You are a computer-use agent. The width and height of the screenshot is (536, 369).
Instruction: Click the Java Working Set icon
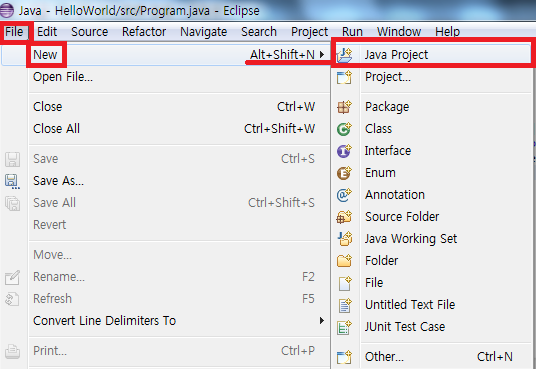tap(345, 239)
